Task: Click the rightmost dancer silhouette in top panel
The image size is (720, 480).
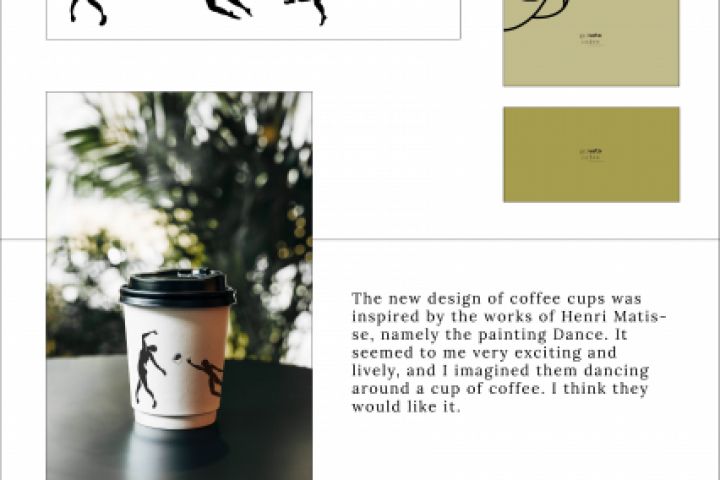Action: [x=307, y=11]
